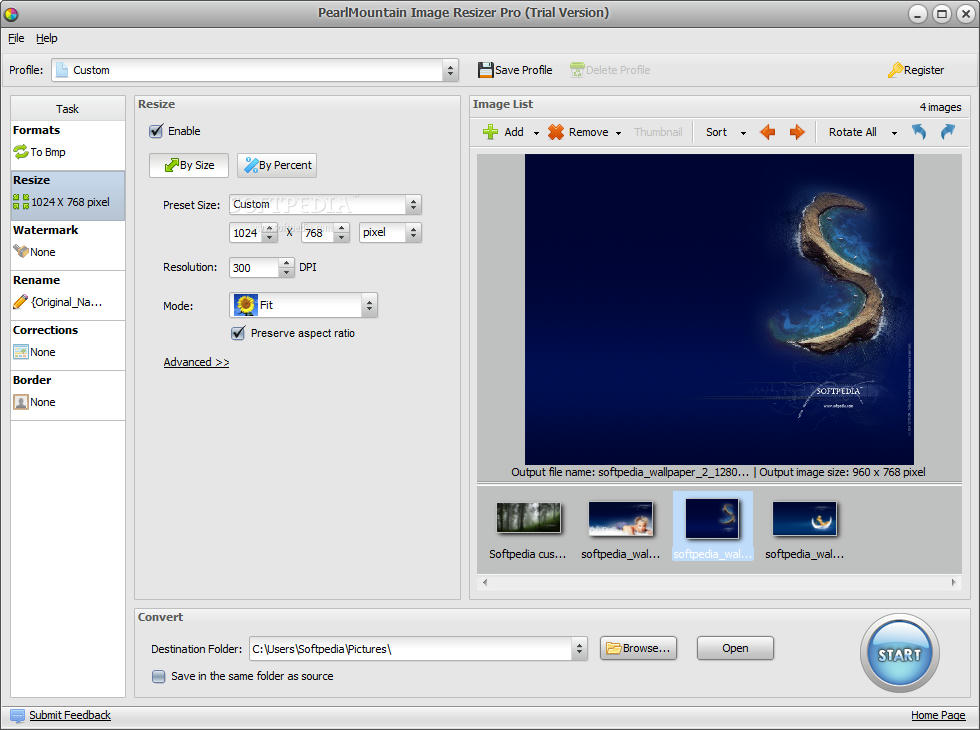
Task: Decrease height with the down stepper arrow
Action: point(342,238)
